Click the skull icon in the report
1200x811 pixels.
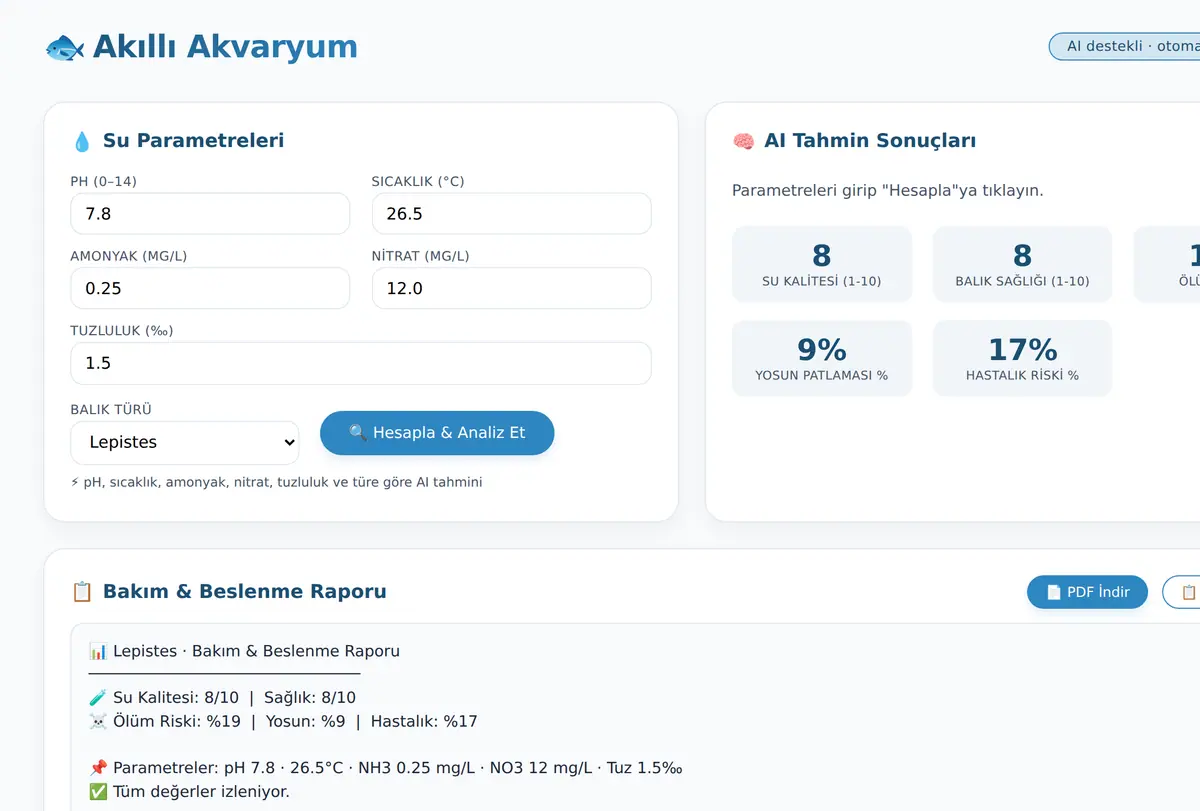point(98,721)
